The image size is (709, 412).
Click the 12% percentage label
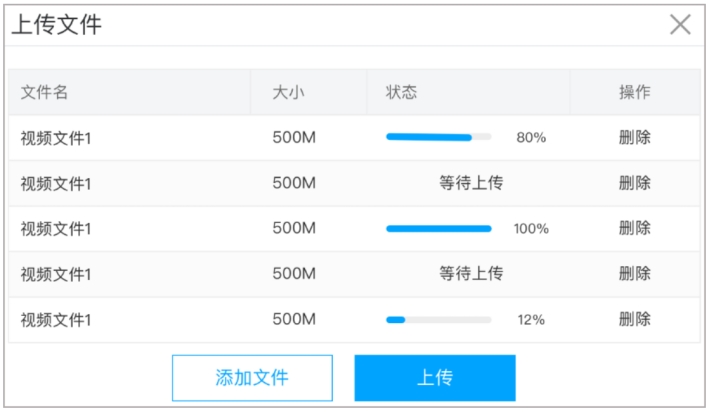pyautogui.click(x=531, y=320)
